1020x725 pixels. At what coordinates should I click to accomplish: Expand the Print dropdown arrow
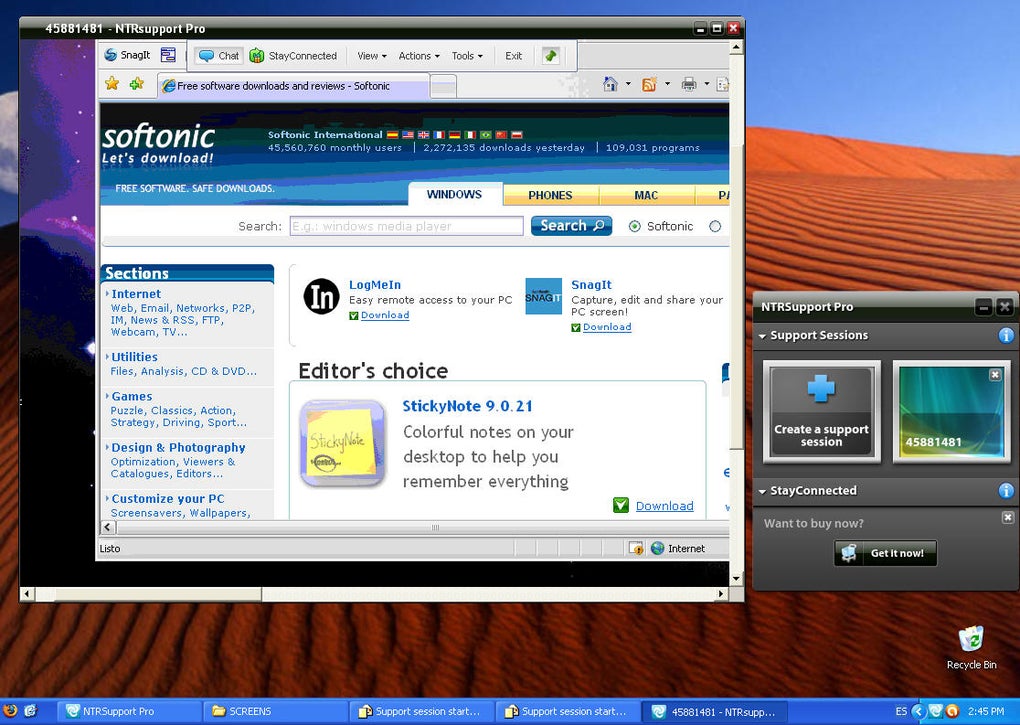click(x=706, y=84)
